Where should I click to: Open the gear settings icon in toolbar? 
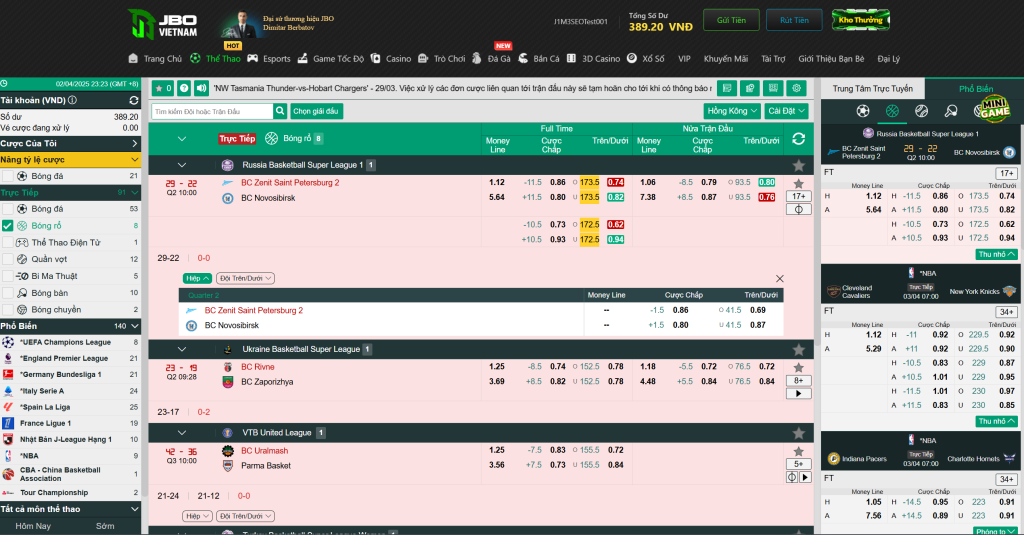tap(797, 88)
